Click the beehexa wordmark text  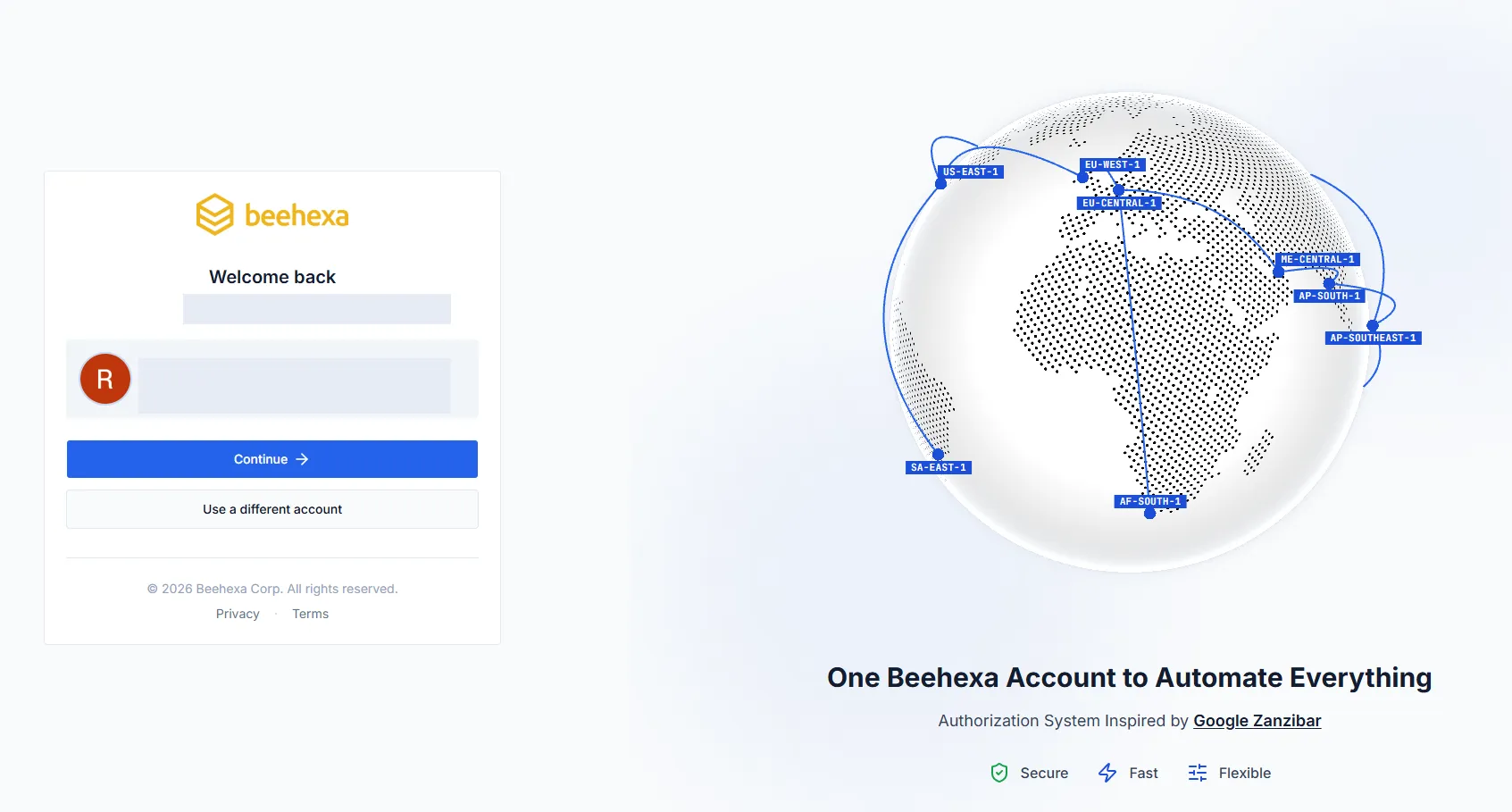pos(297,215)
